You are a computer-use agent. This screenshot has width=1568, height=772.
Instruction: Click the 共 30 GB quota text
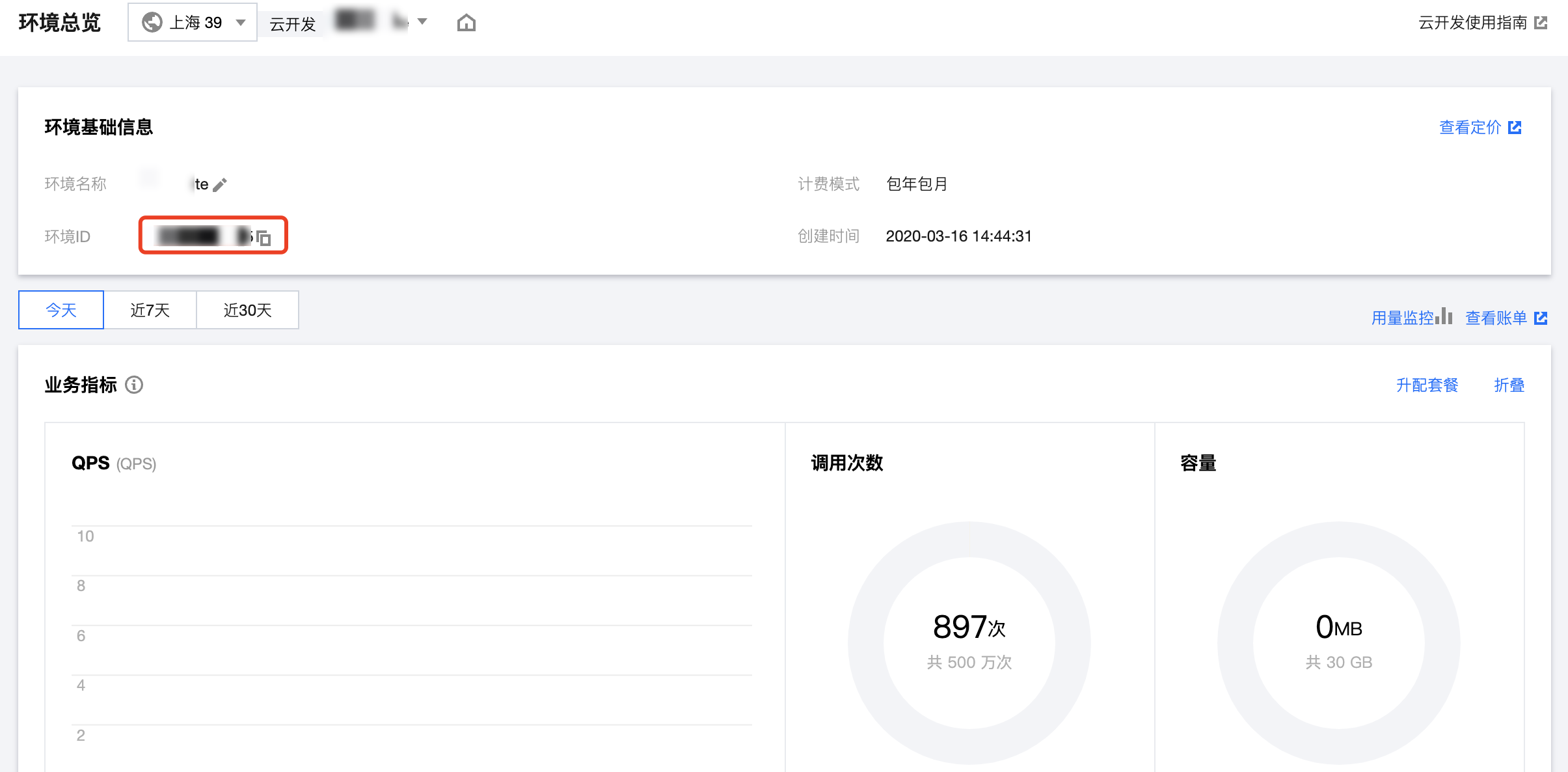1339,663
